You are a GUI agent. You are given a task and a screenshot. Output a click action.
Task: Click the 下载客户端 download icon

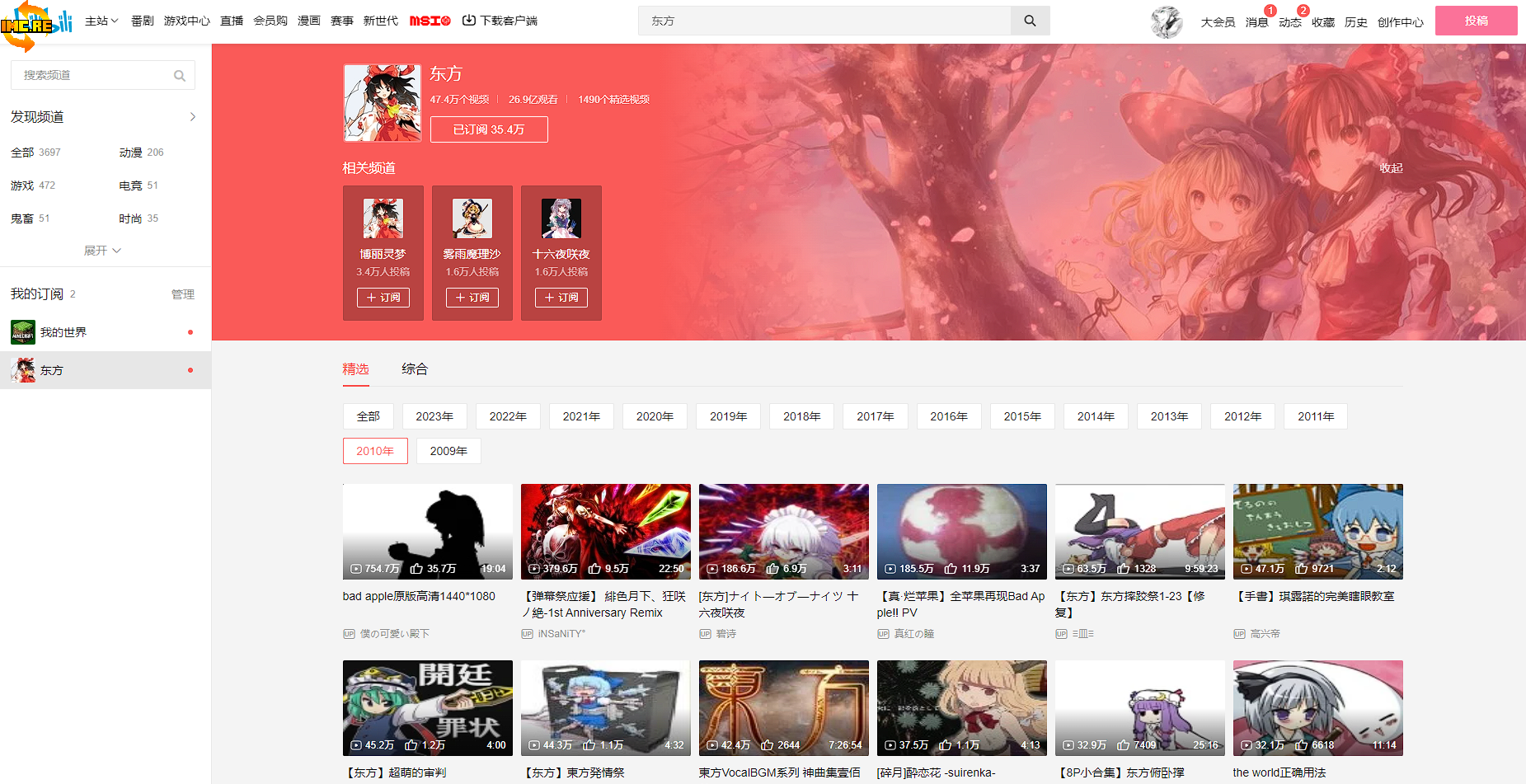click(469, 21)
